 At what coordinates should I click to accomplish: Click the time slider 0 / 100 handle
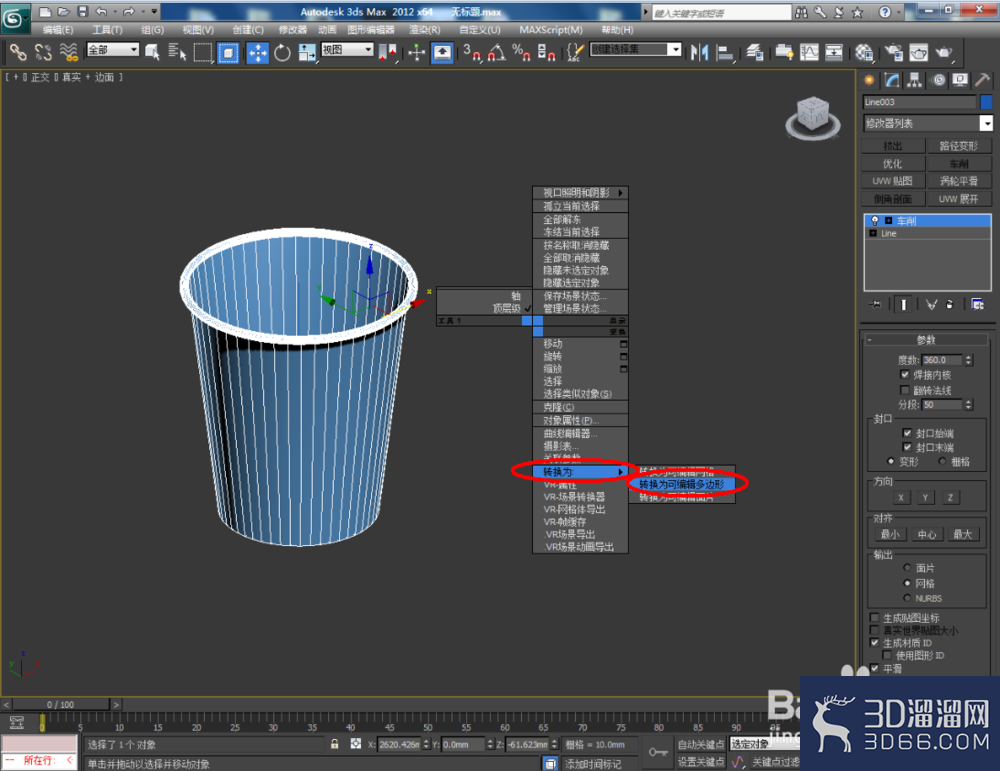click(x=61, y=705)
